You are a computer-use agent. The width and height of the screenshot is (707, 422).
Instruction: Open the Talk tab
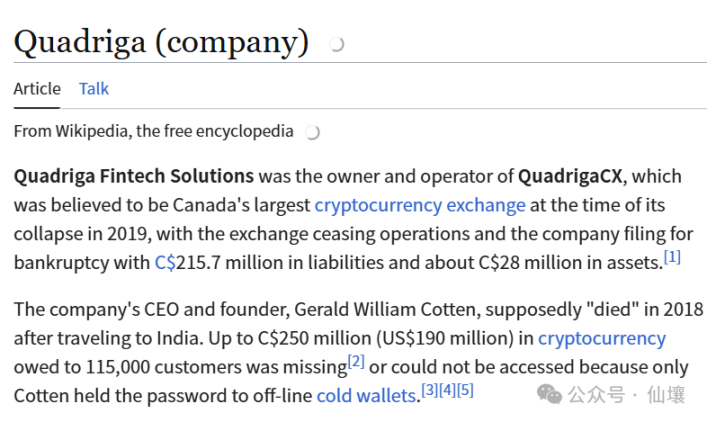tap(94, 89)
